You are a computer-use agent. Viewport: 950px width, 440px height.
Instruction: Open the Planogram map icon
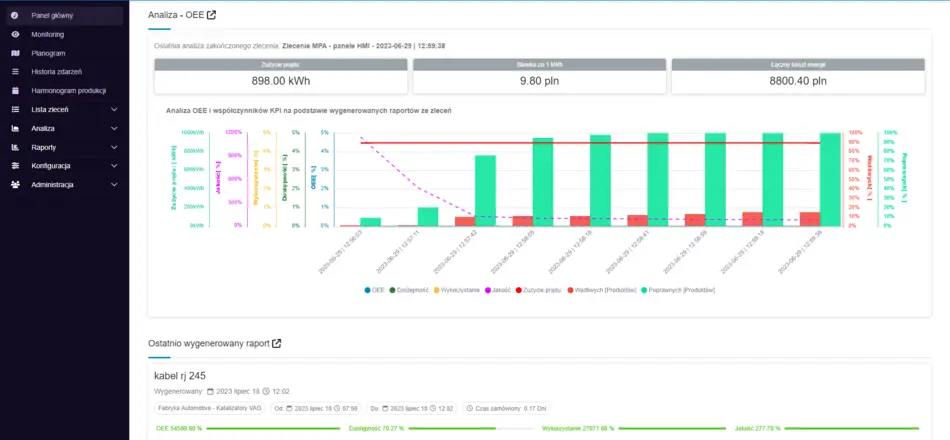[14, 53]
